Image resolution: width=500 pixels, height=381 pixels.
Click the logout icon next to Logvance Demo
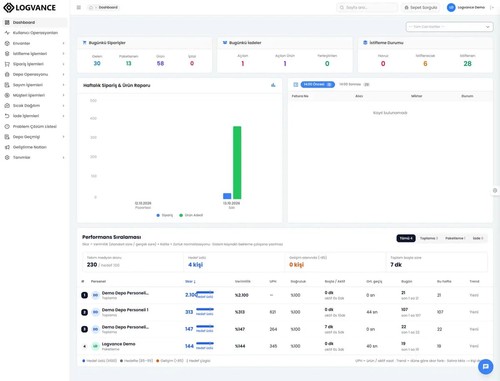492,7
